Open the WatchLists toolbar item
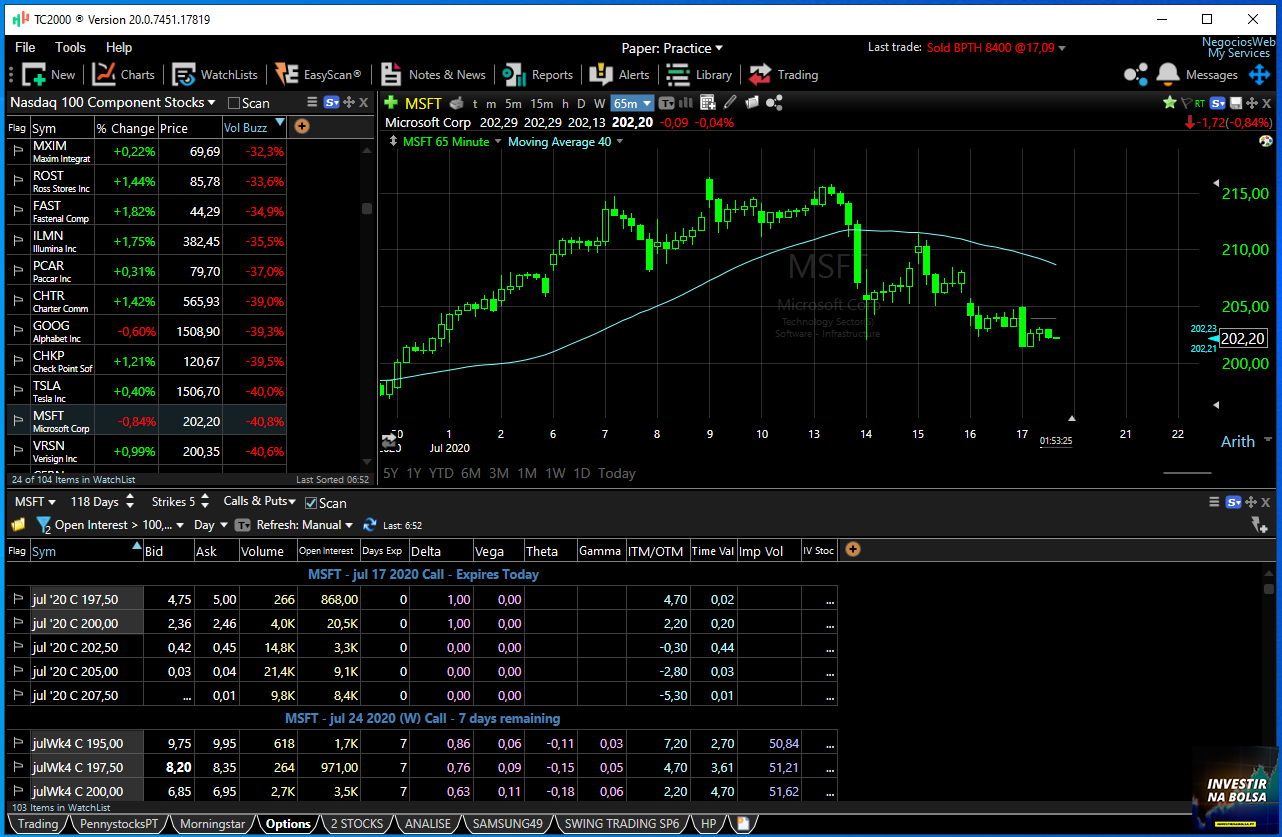The width and height of the screenshot is (1282, 837). (x=215, y=75)
